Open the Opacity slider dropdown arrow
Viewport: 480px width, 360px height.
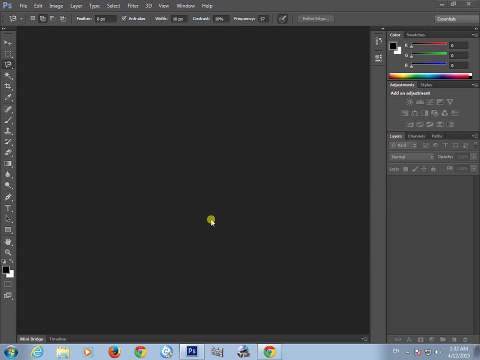tap(474, 157)
